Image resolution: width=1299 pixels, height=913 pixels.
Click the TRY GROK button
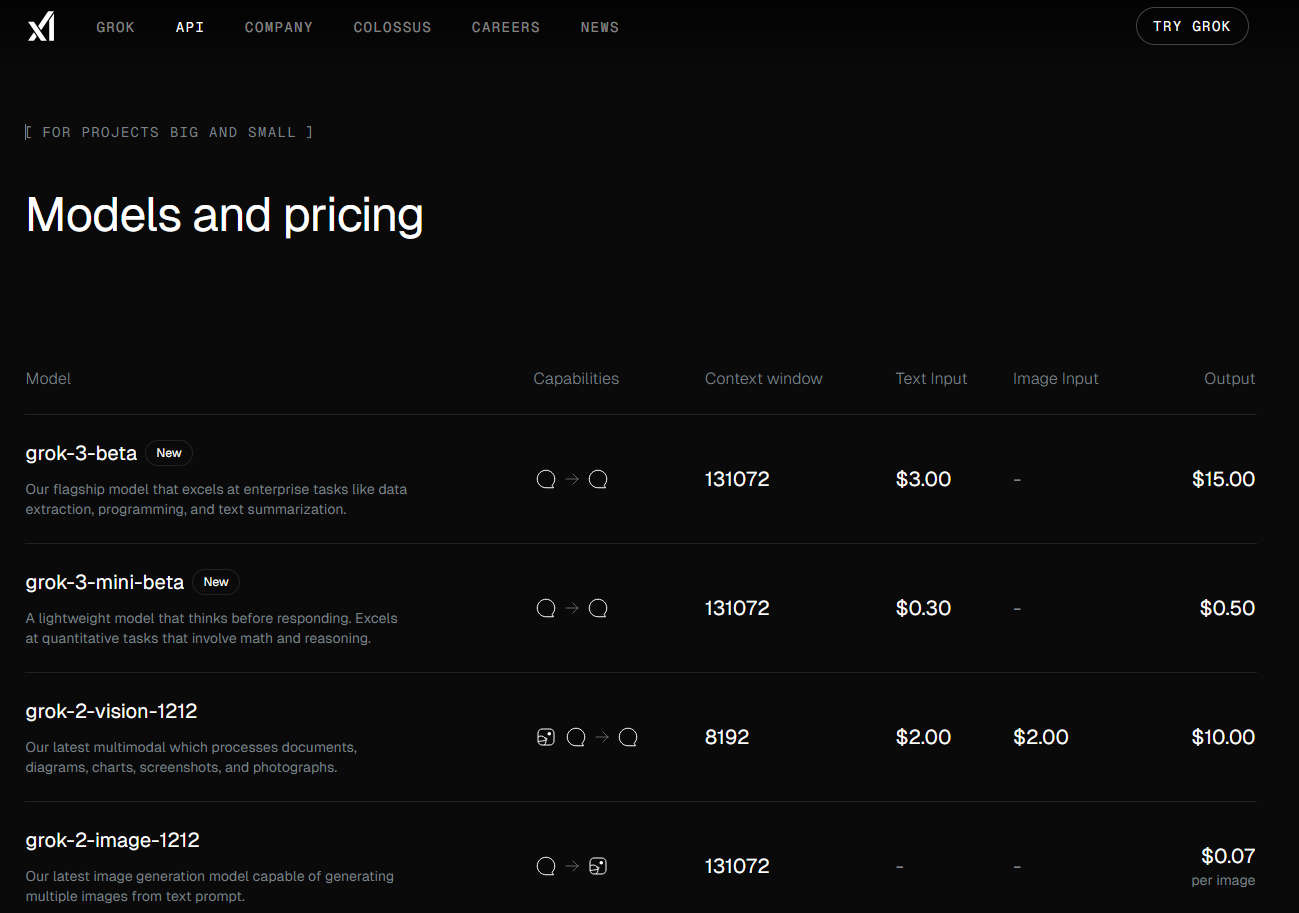[x=1192, y=26]
